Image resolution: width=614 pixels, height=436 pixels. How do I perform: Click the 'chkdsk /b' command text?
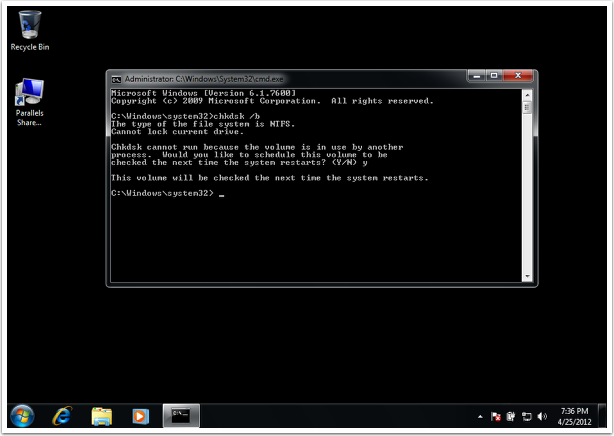[x=237, y=116]
